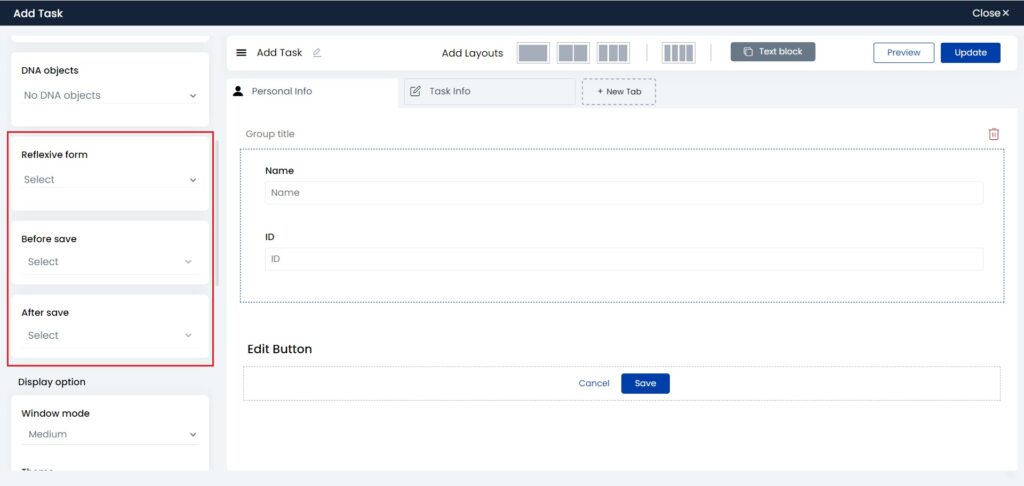
Task: Add a new tab with + New Tab
Action: 619,91
